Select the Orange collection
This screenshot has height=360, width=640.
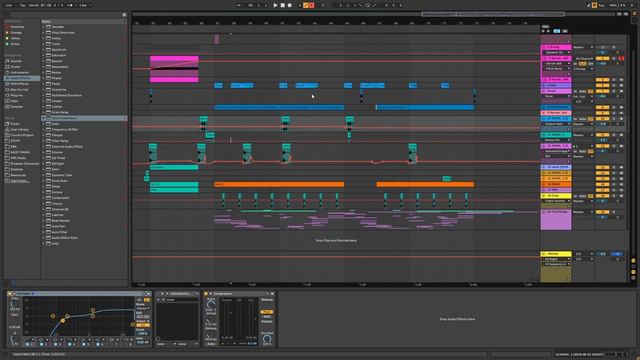(16, 33)
